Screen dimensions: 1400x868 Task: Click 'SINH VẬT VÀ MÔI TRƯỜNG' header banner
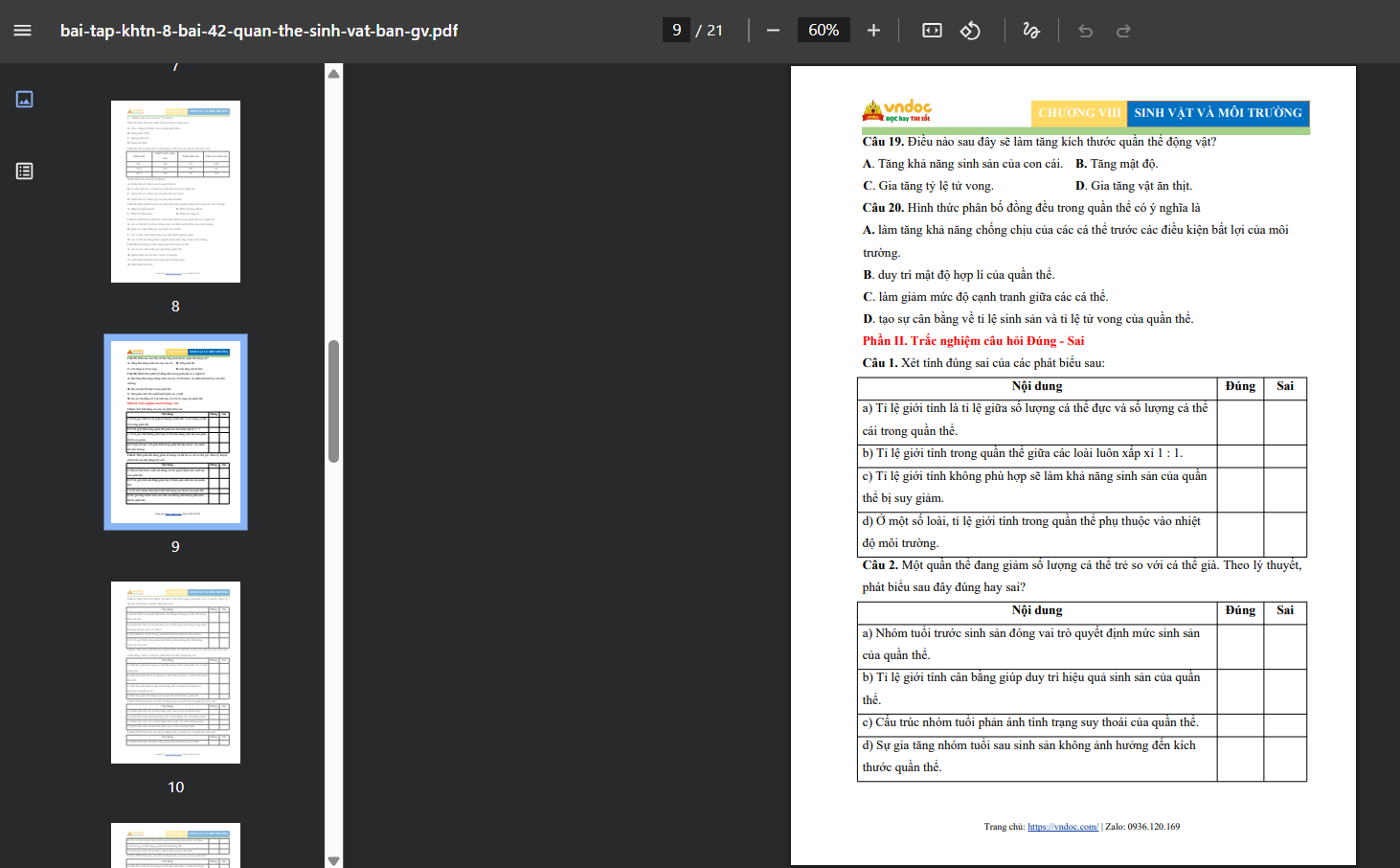pyautogui.click(x=1218, y=113)
